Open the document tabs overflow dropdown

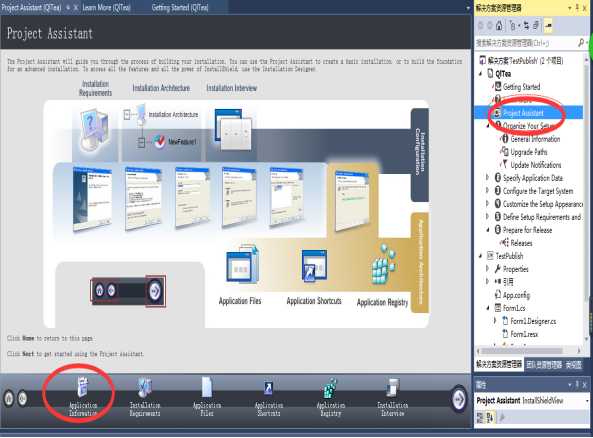click(x=468, y=8)
